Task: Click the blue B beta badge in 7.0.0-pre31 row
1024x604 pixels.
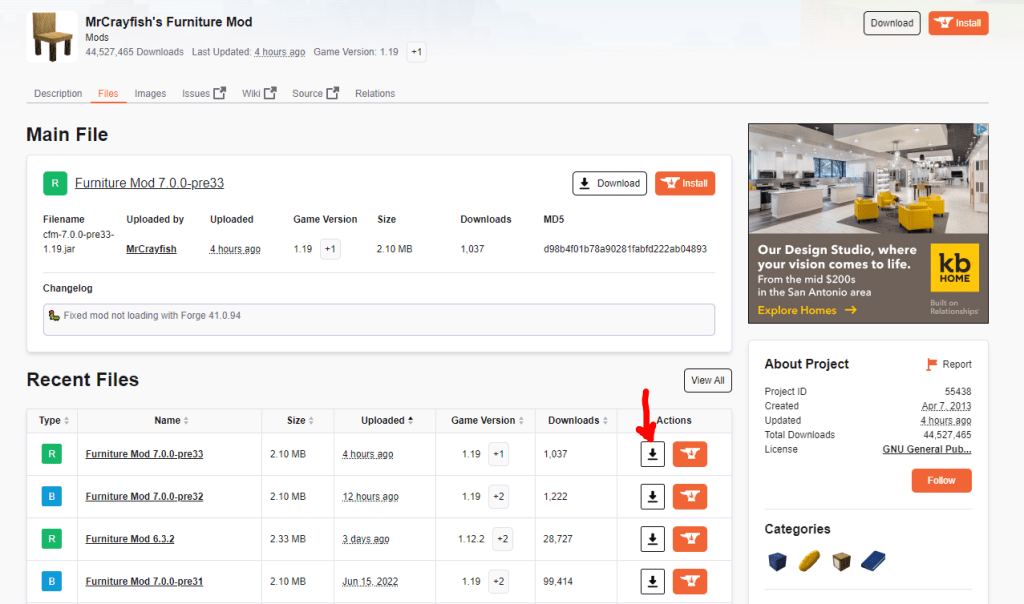Action: 52,581
